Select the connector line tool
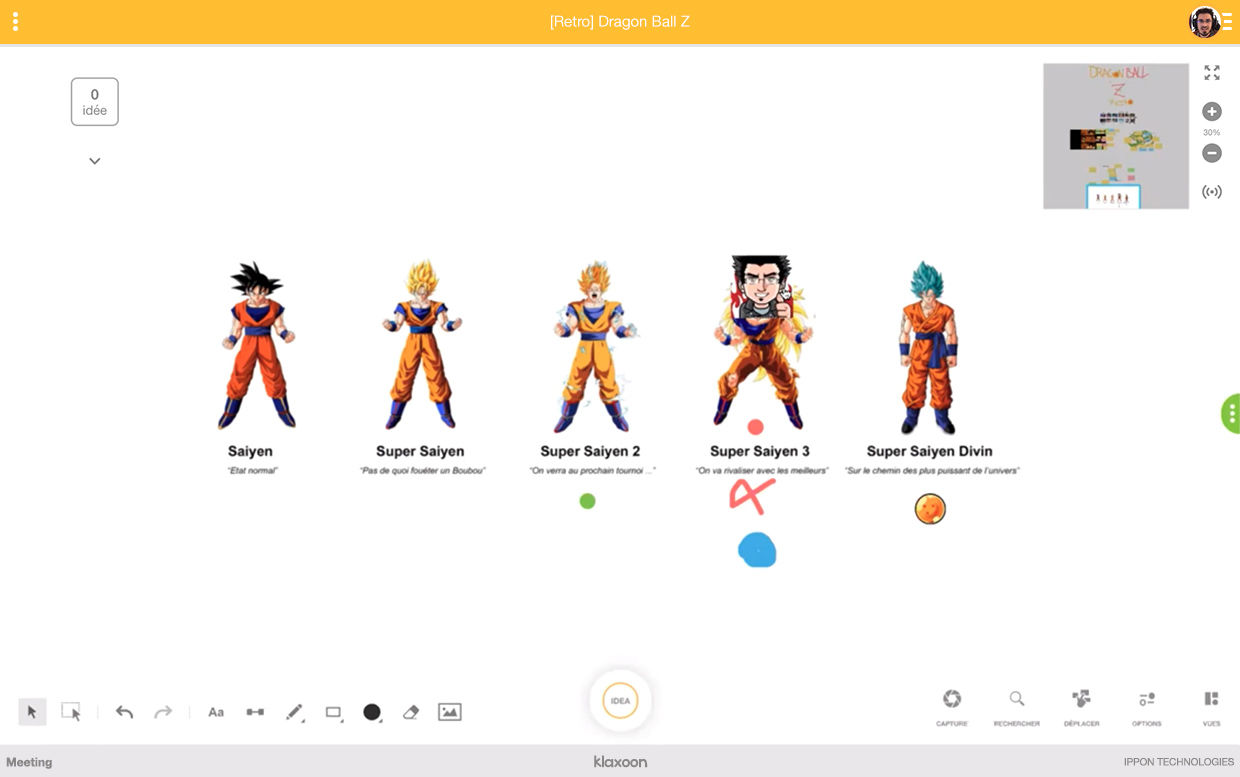The height and width of the screenshot is (777, 1240). point(255,712)
